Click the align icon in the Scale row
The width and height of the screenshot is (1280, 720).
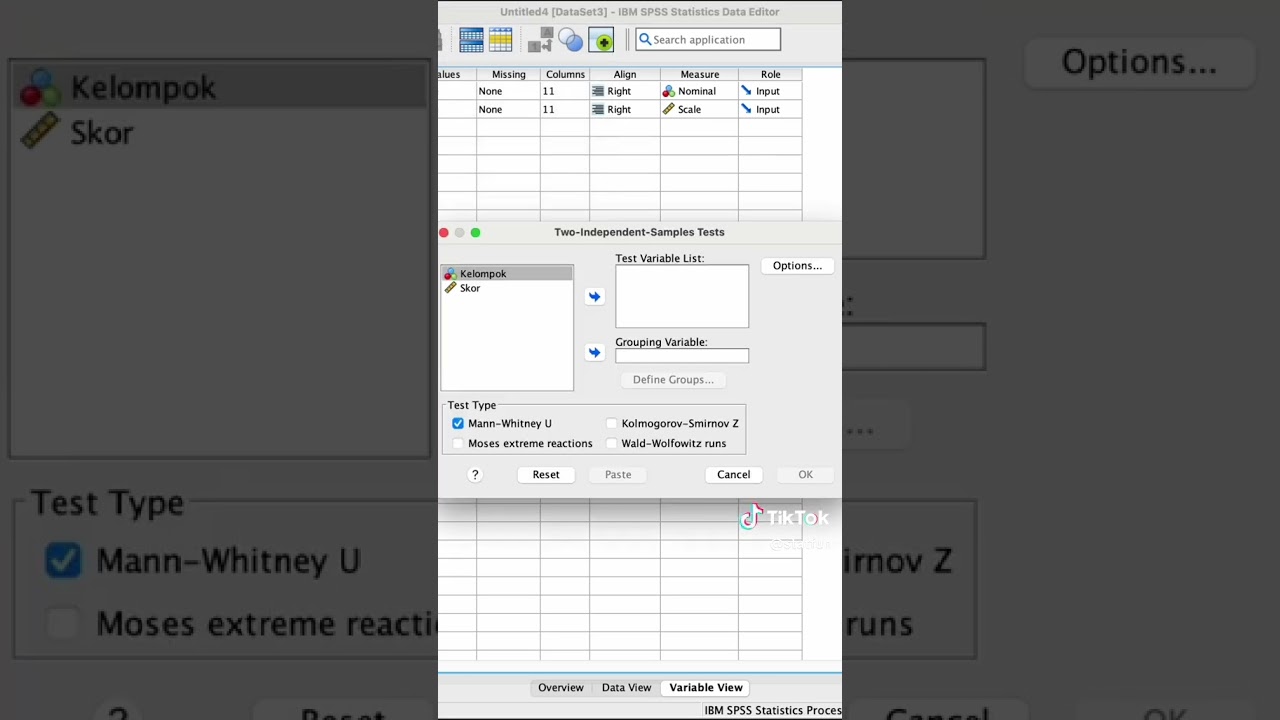pos(598,109)
